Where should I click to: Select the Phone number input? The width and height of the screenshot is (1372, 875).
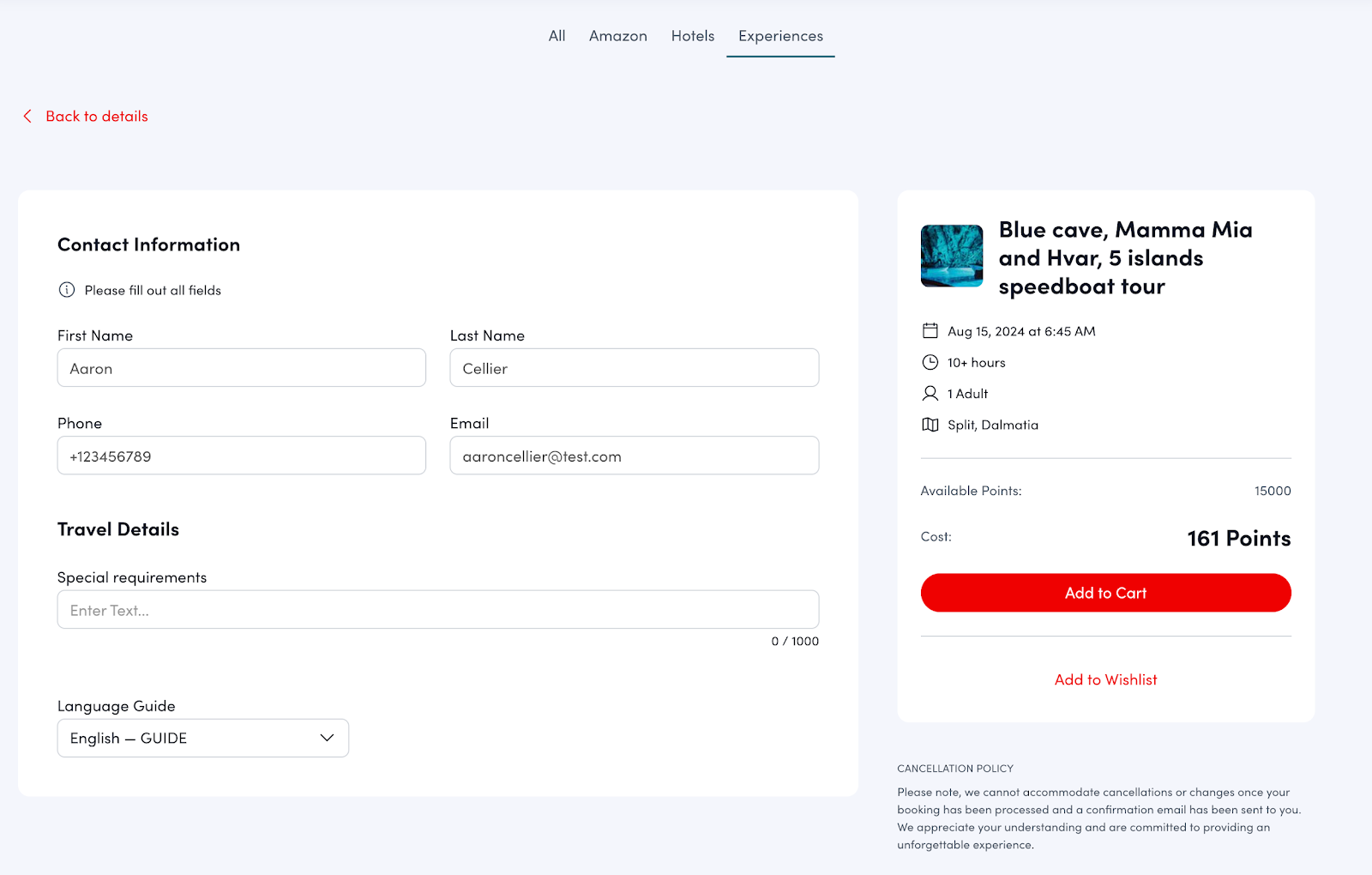[x=241, y=456]
